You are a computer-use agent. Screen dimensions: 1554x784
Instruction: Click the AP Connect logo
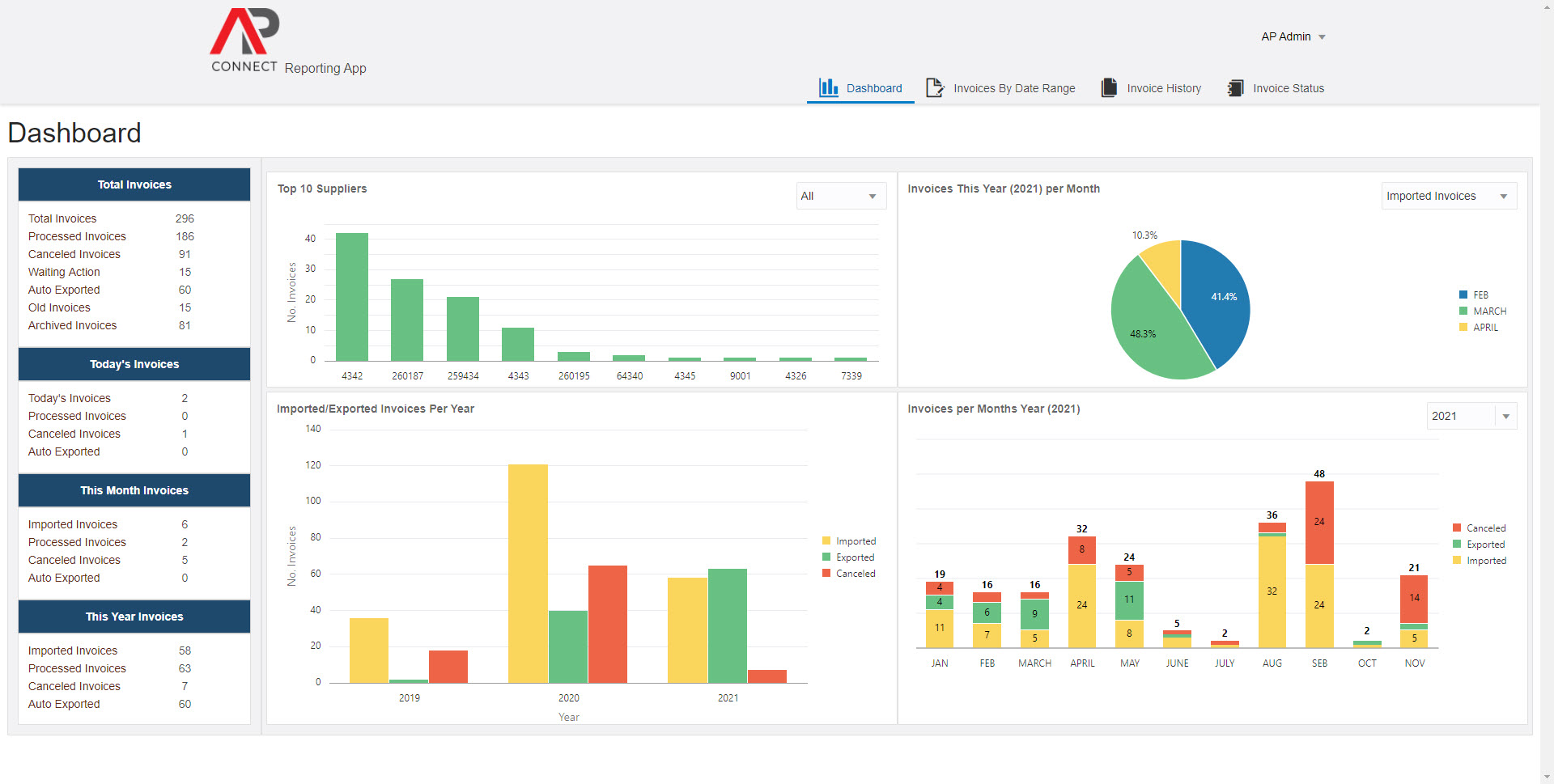click(x=243, y=38)
